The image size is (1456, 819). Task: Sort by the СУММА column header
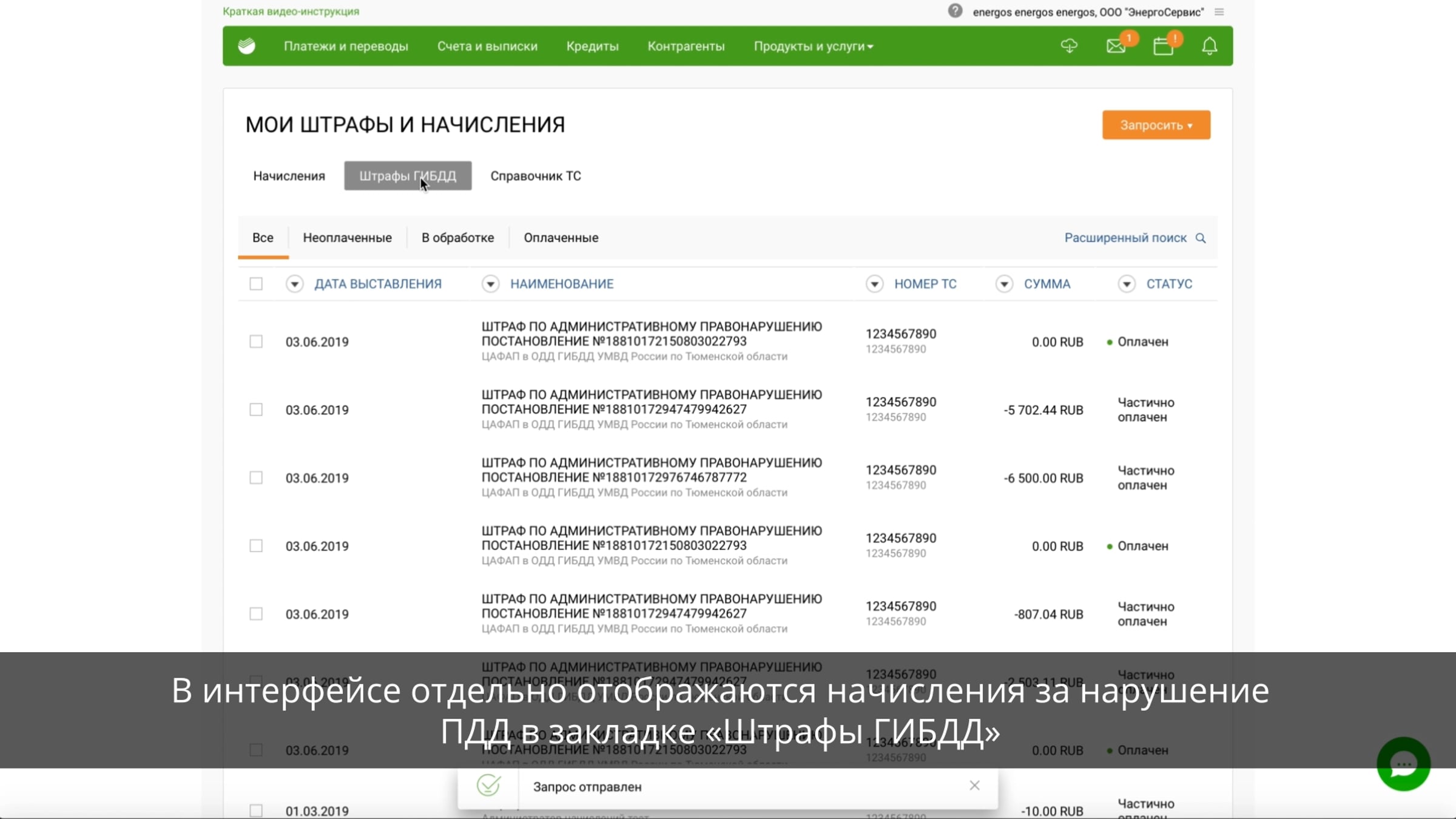[1047, 284]
